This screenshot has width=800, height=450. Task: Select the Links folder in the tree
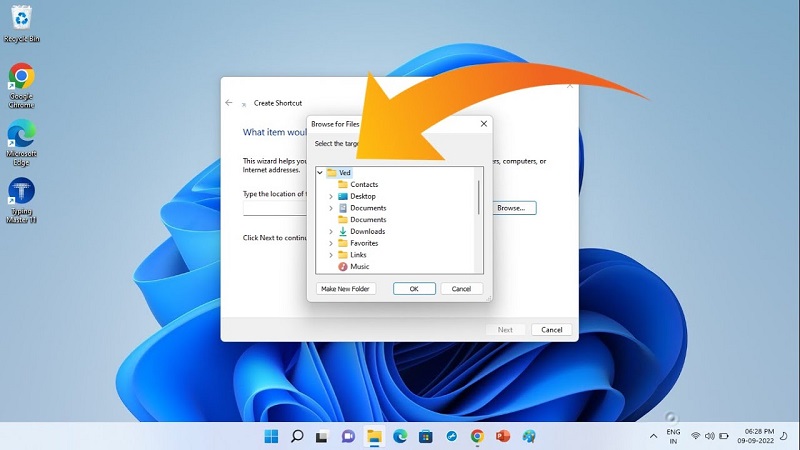pos(353,255)
